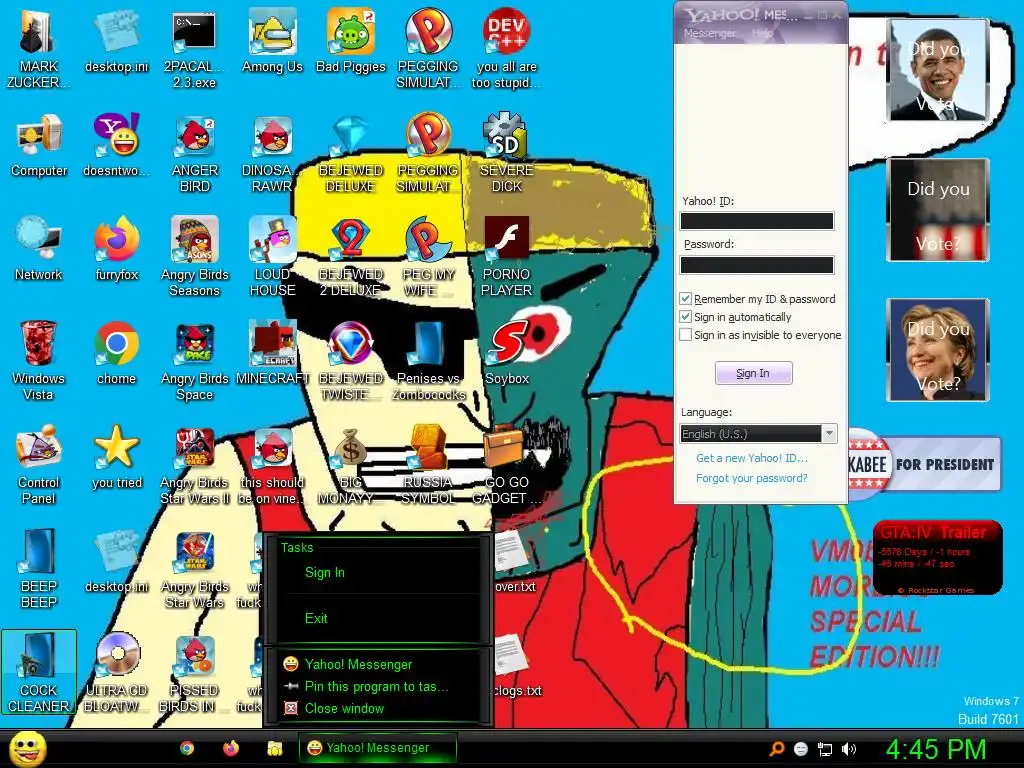
Task: Open the PISSED BIRDS IN desktop icon
Action: pyautogui.click(x=195, y=672)
